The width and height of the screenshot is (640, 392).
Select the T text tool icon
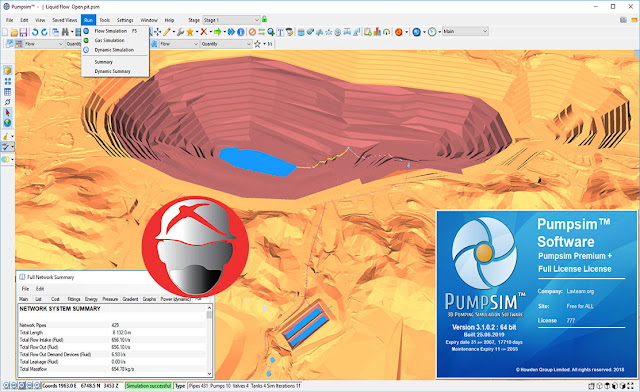coord(280,32)
